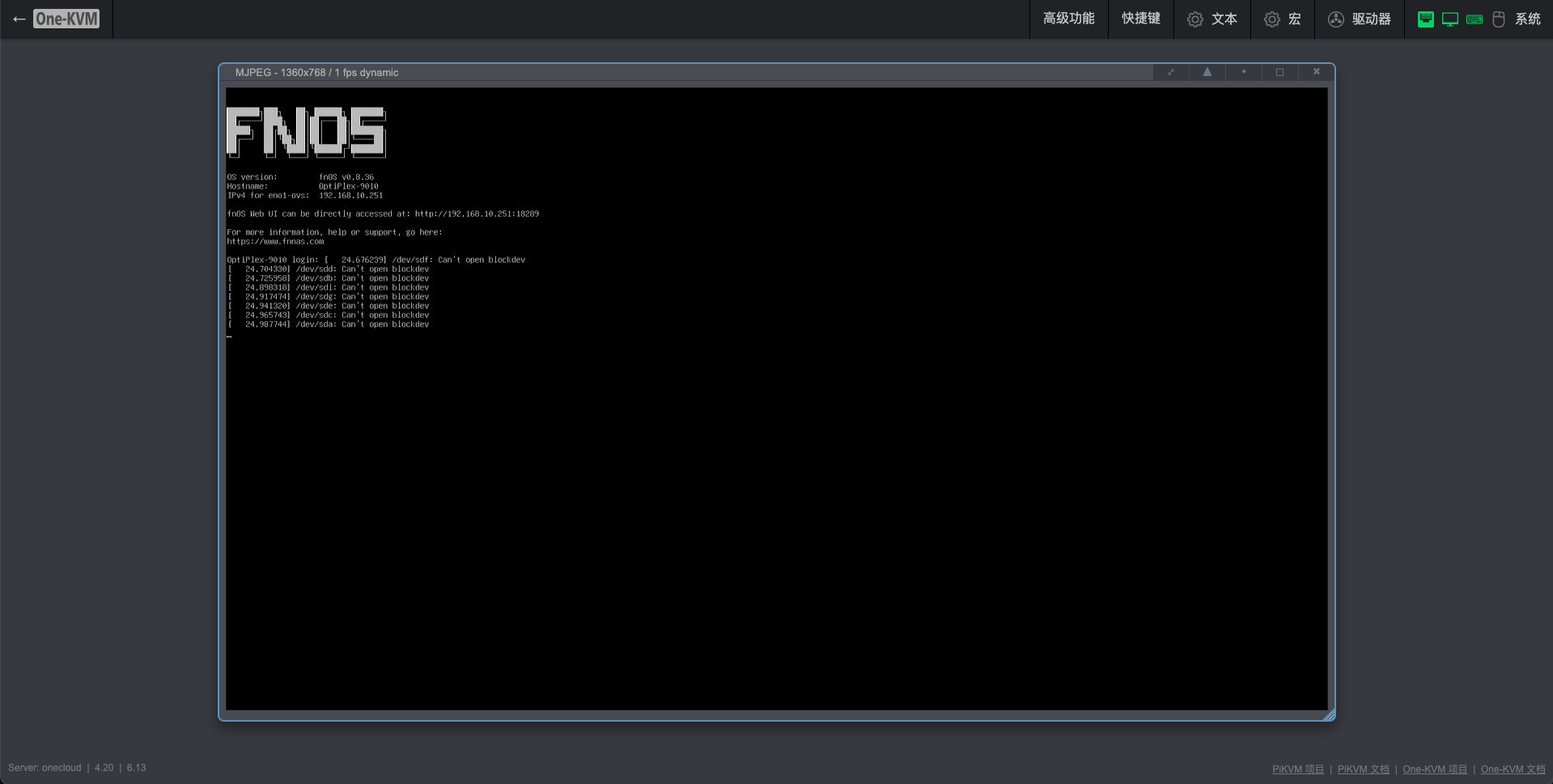The width and height of the screenshot is (1553, 784).
Task: Open the 高级功能 menu
Action: [x=1068, y=19]
